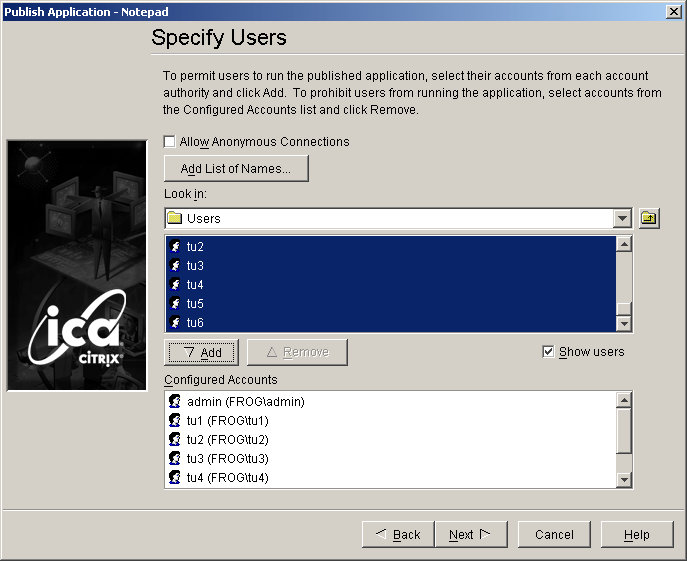This screenshot has height=561, width=687.
Task: Click the user icon beside tu6 in Users list
Action: point(175,322)
